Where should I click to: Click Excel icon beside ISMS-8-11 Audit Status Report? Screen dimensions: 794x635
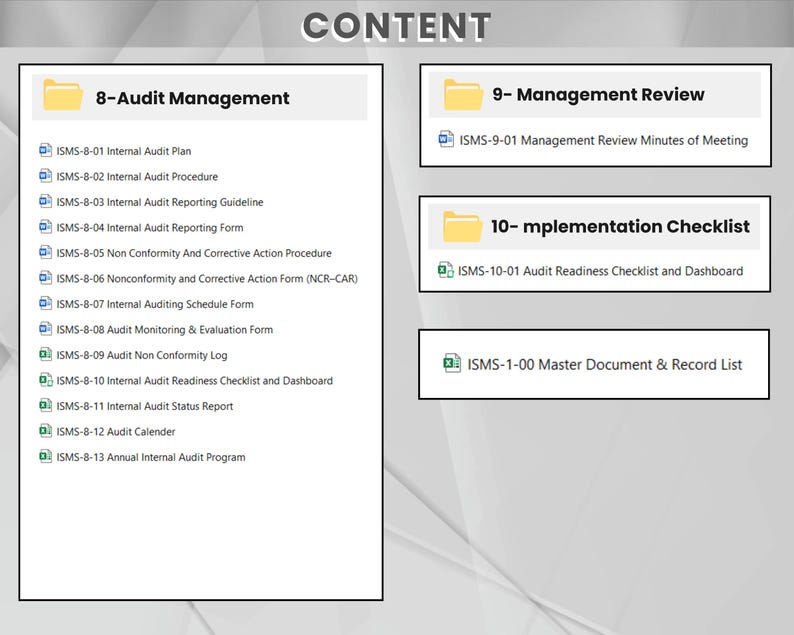pos(46,405)
